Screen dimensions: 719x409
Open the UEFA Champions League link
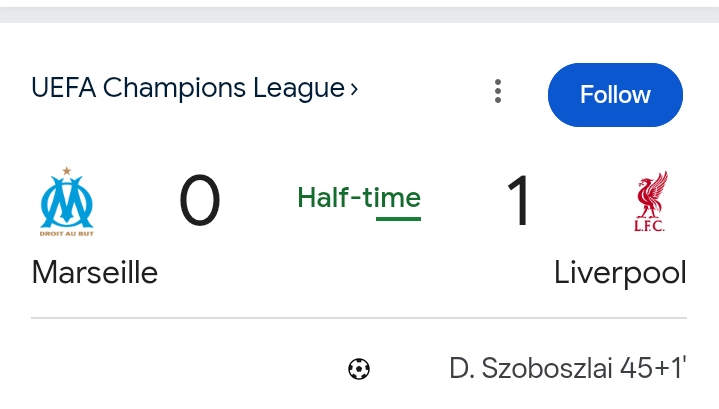click(x=188, y=88)
